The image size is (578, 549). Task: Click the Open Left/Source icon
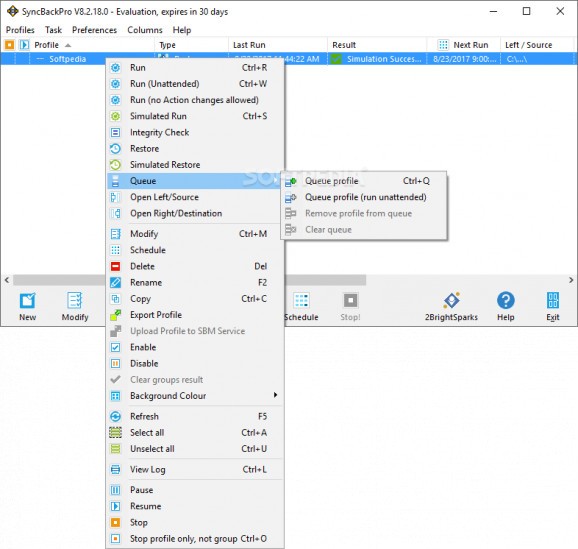point(115,197)
